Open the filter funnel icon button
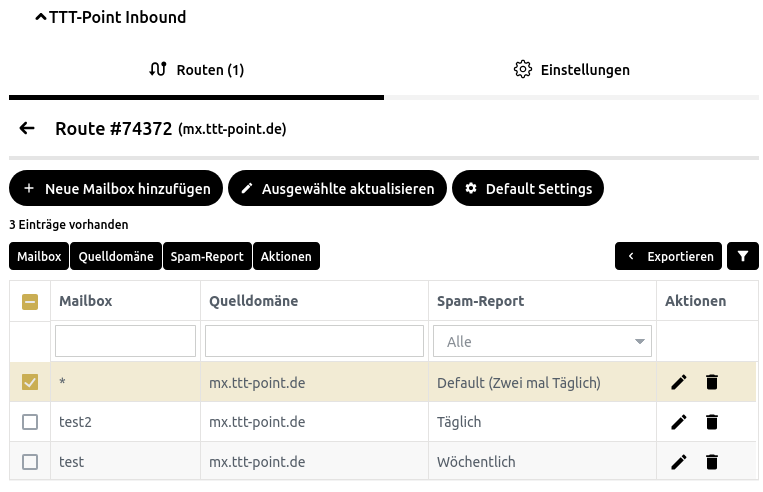This screenshot has width=763, height=492. point(742,256)
